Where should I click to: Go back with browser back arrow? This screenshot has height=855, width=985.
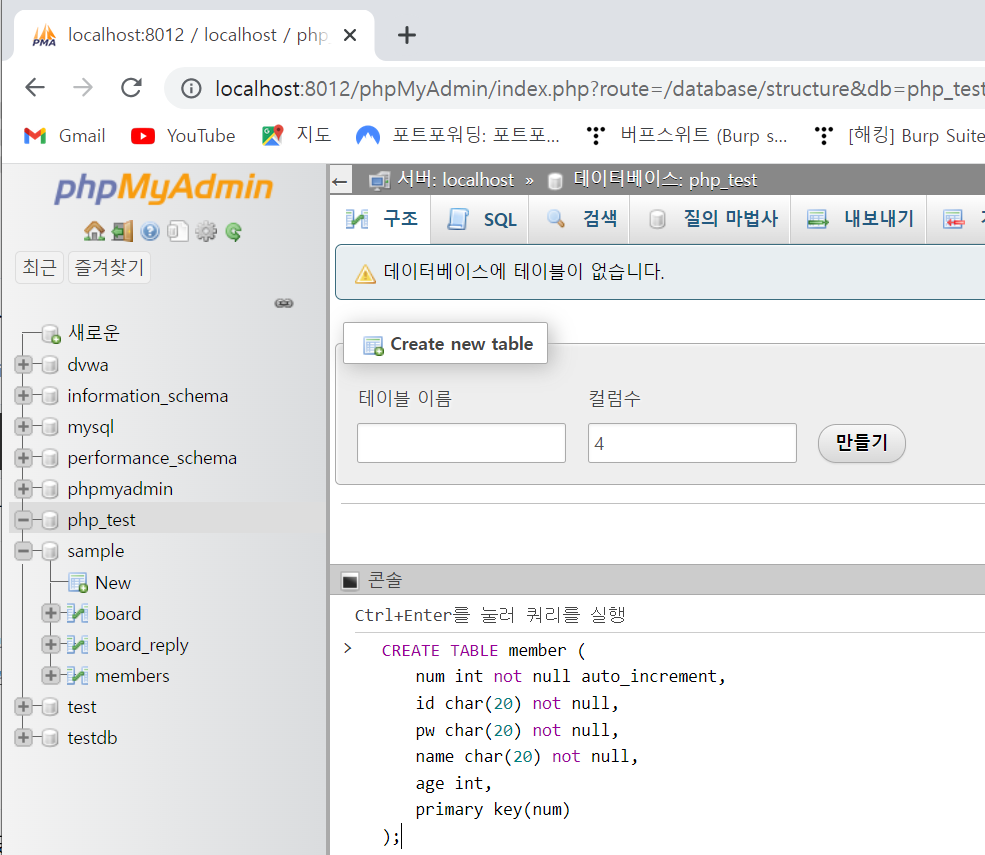point(35,87)
